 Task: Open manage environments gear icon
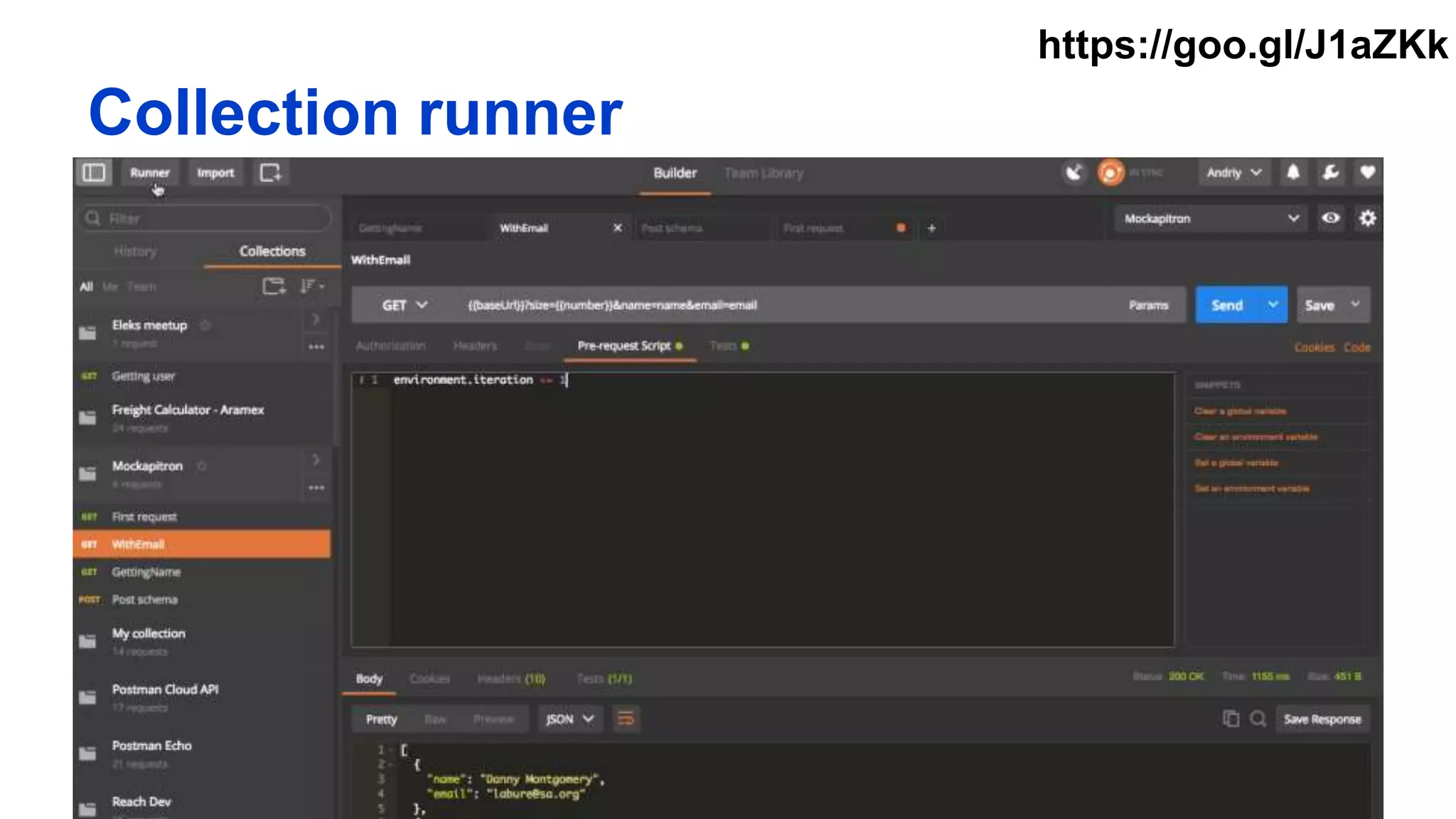[1367, 218]
